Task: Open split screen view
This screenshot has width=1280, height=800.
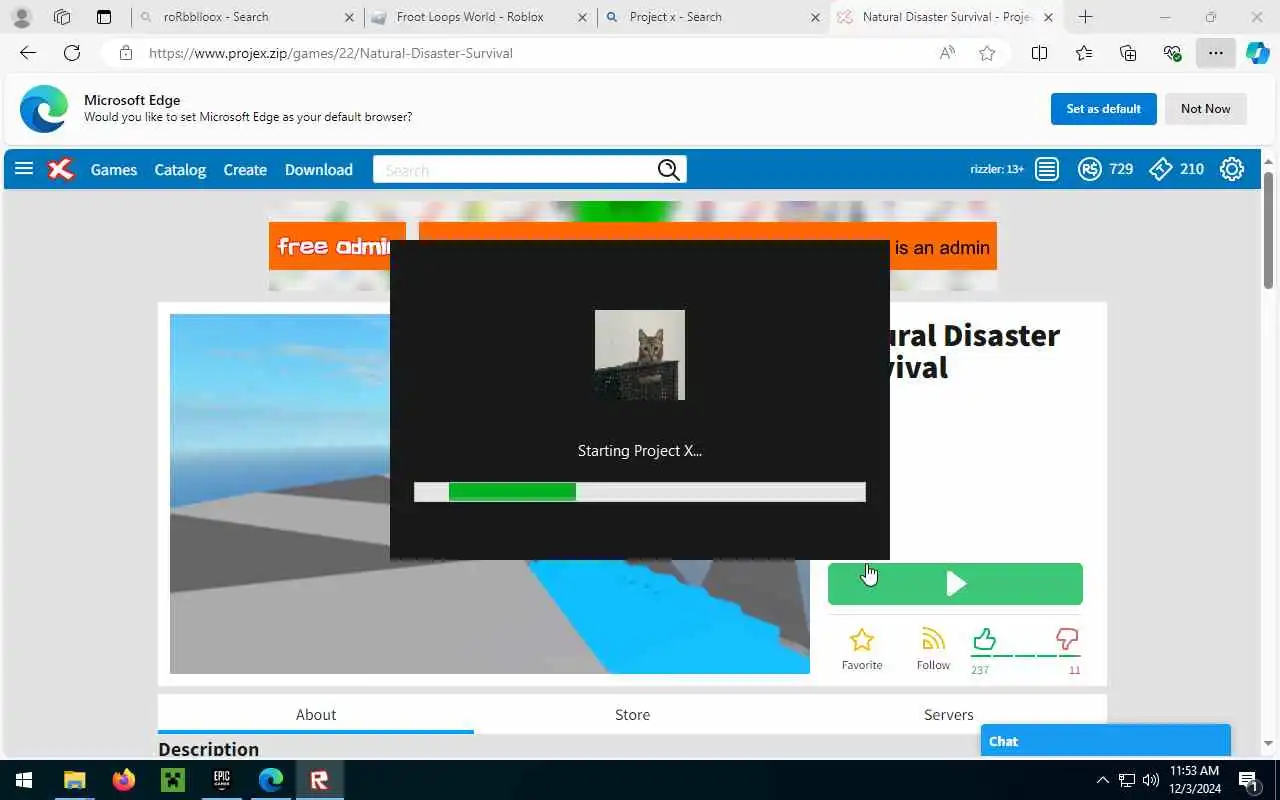Action: [1039, 53]
